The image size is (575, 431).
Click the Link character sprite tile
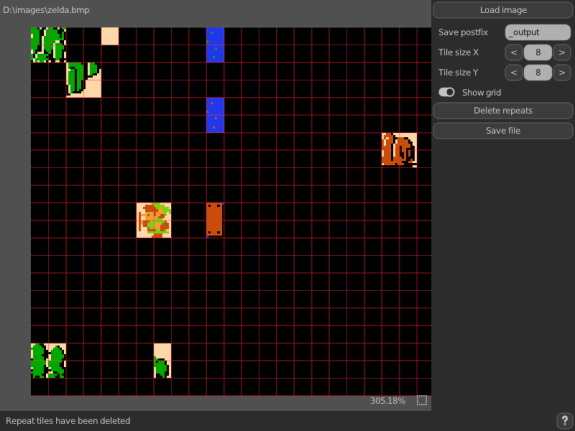pos(154,220)
